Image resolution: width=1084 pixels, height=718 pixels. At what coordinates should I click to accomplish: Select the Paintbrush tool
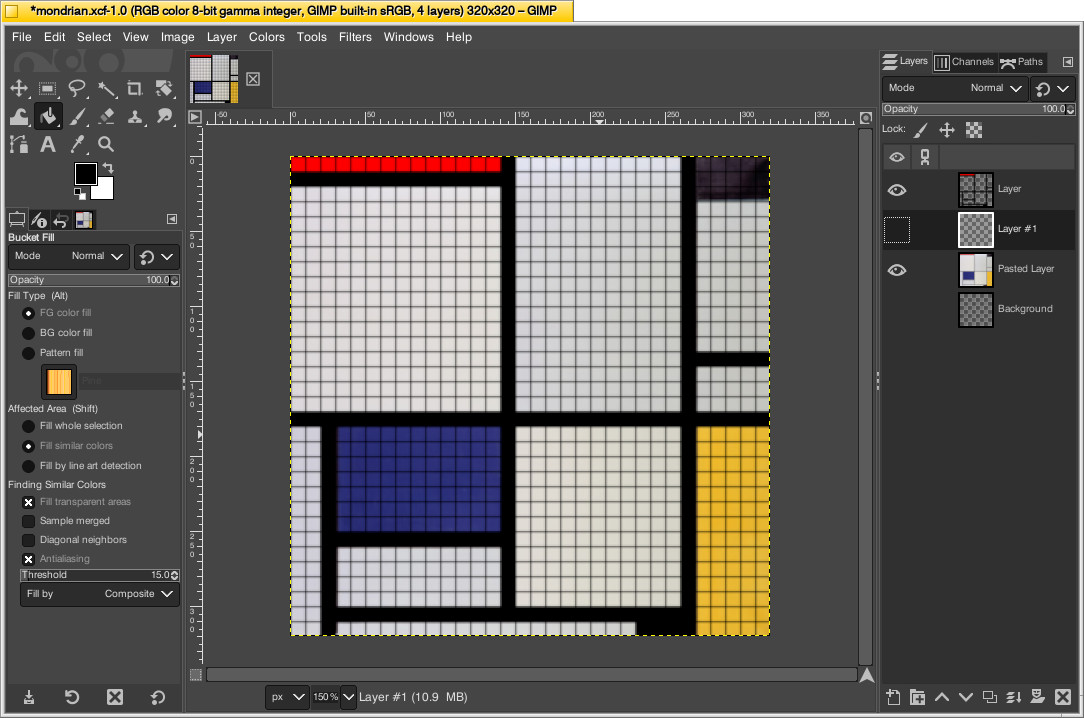pyautogui.click(x=77, y=116)
